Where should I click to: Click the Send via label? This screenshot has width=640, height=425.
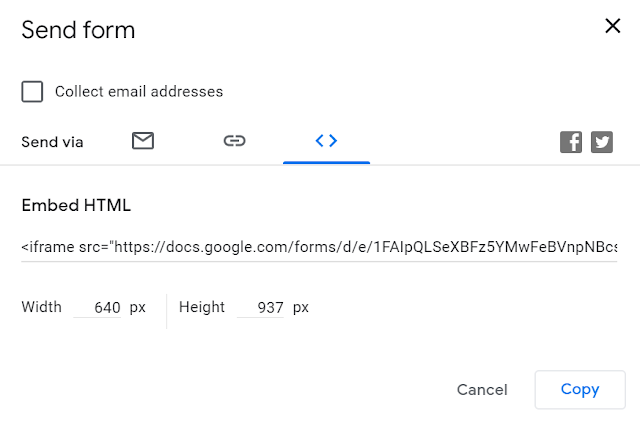[x=52, y=142]
